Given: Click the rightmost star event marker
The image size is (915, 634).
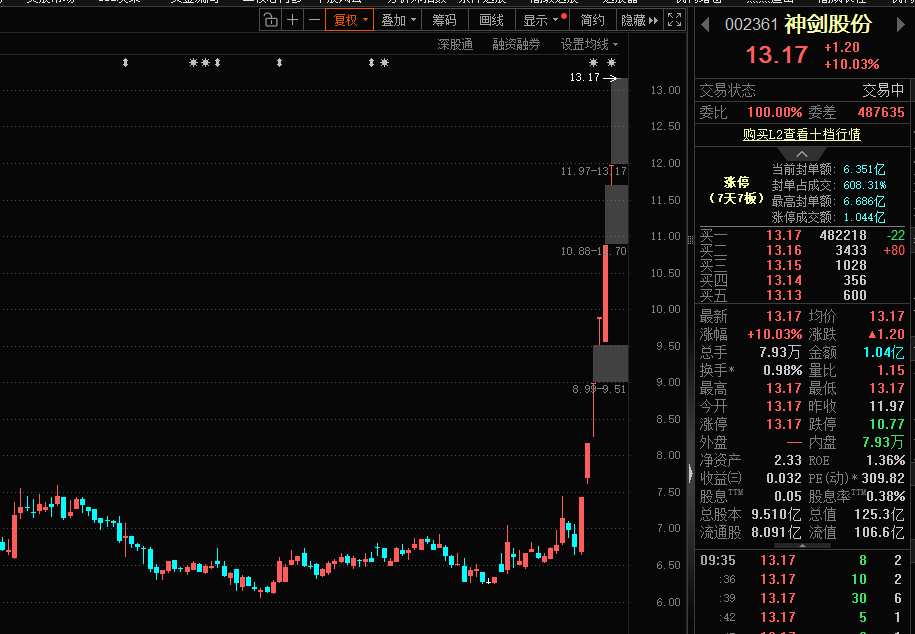Looking at the screenshot, I should tap(611, 63).
